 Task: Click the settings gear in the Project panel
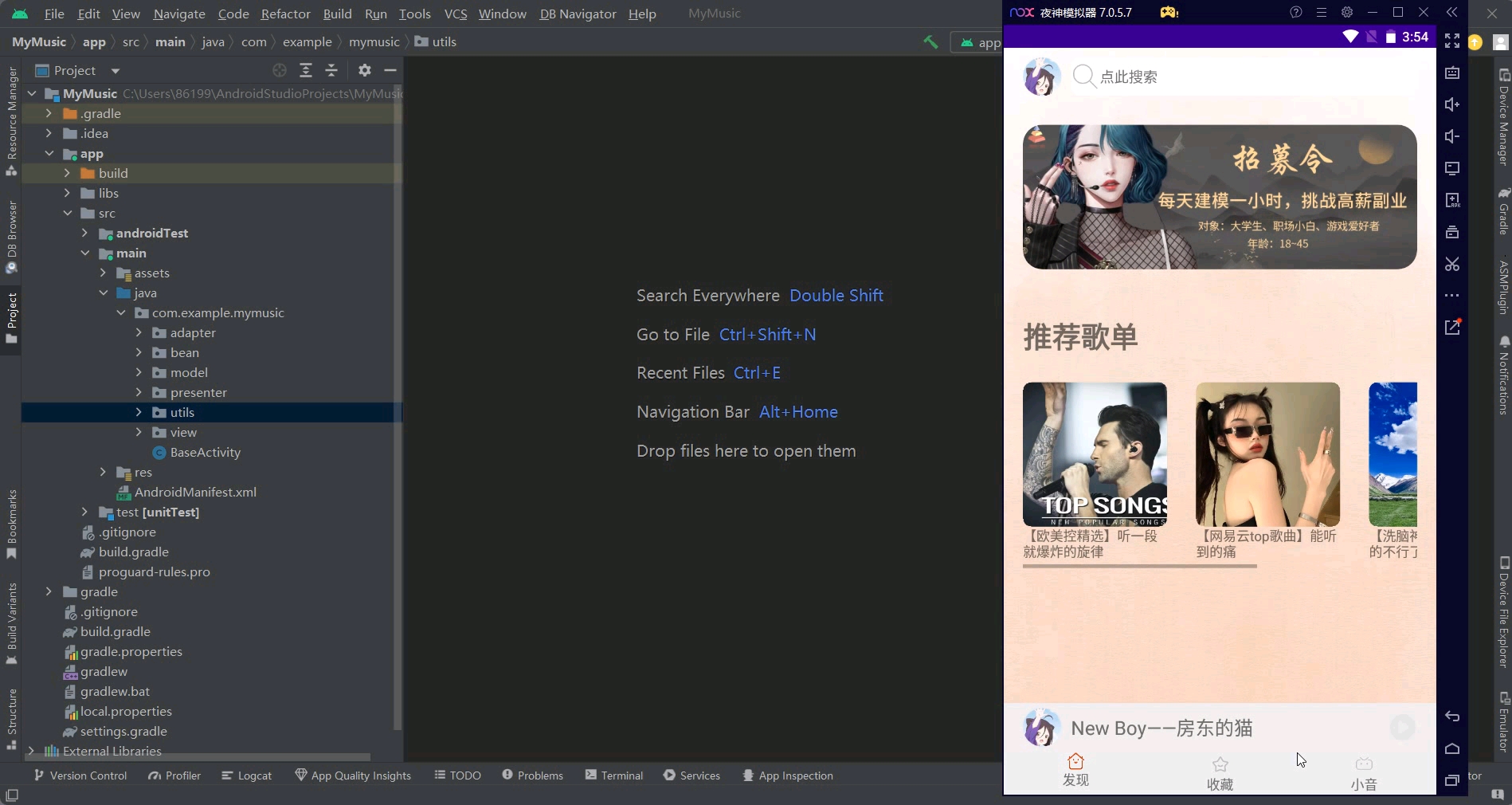point(364,70)
